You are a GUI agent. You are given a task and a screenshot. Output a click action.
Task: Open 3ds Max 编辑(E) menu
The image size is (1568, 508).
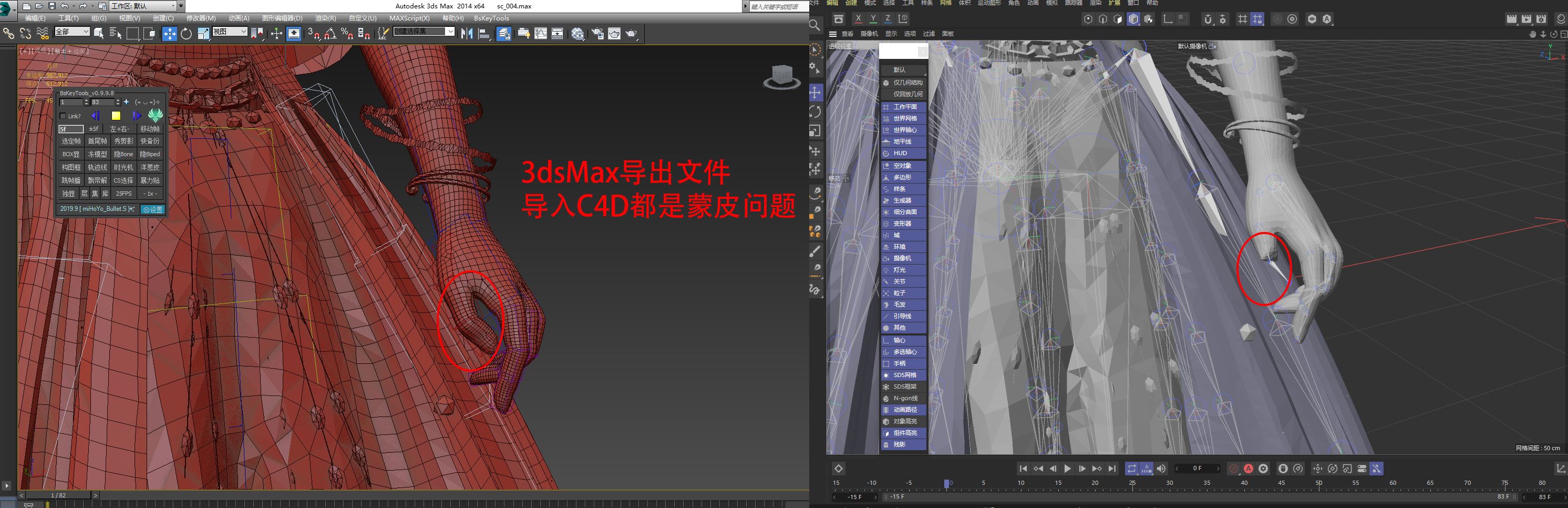point(35,18)
